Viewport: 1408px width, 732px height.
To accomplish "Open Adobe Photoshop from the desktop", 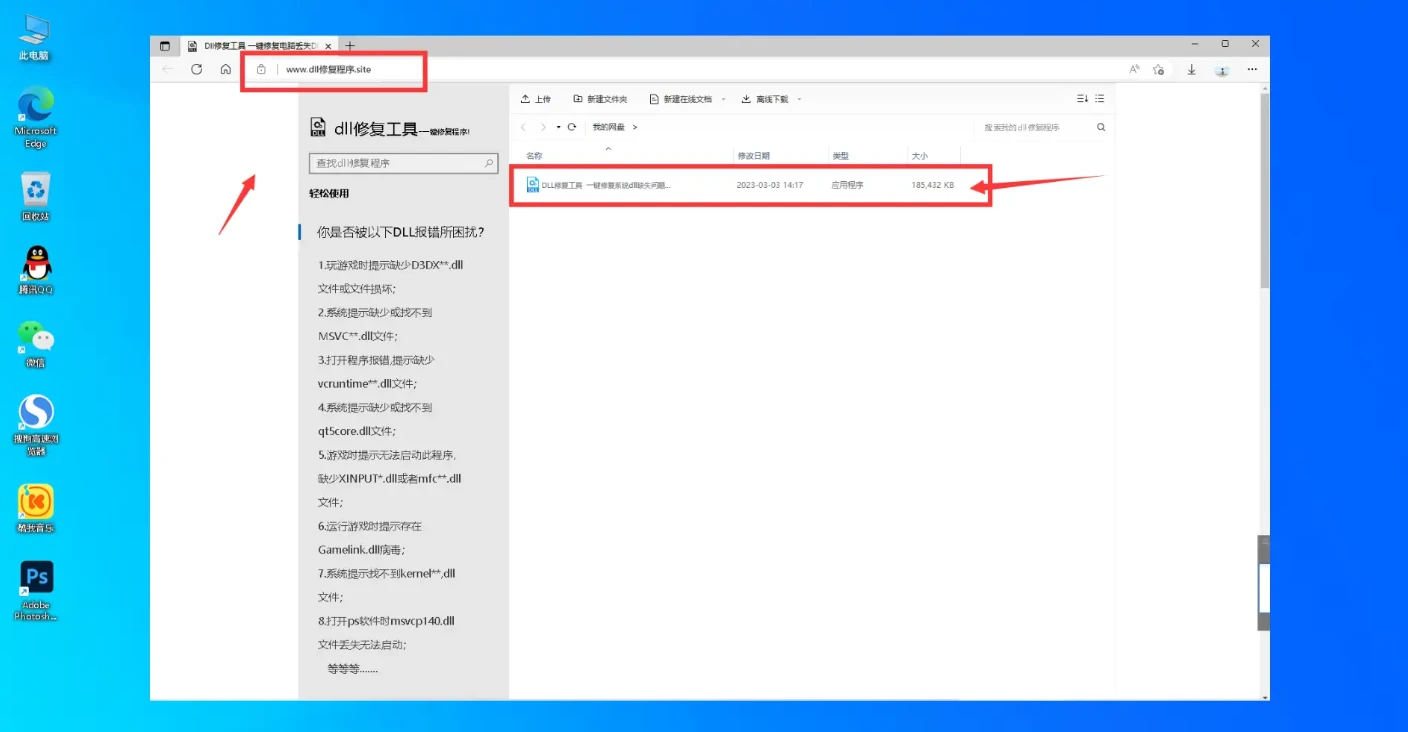I will tap(36, 578).
